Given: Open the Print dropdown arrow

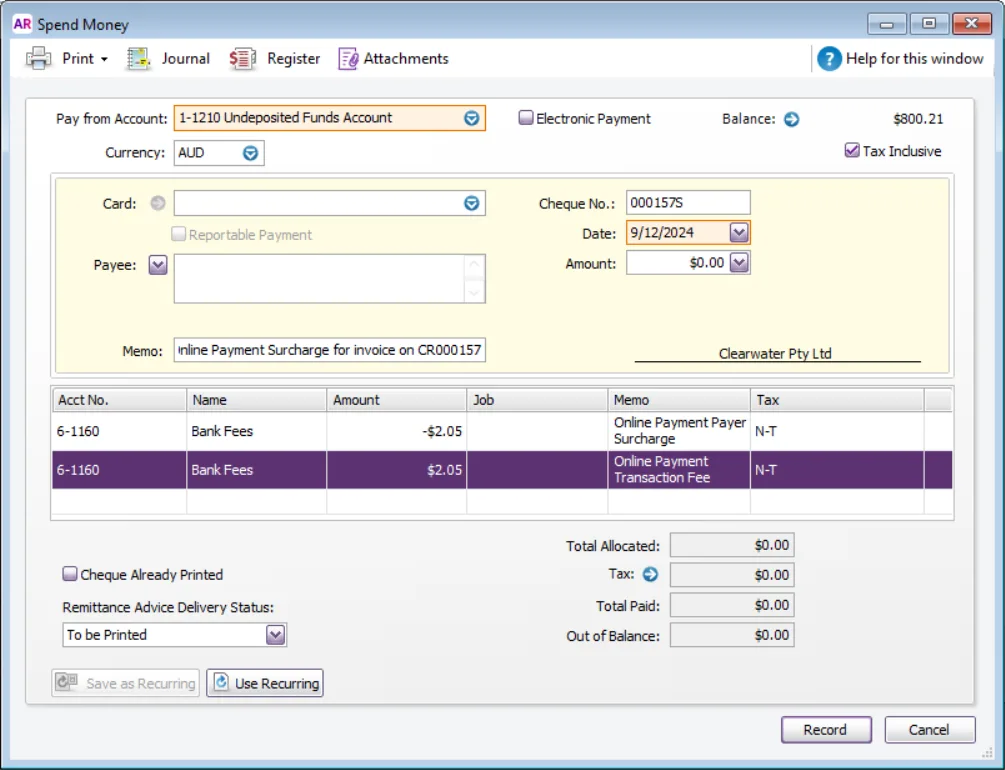Looking at the screenshot, I should [104, 59].
